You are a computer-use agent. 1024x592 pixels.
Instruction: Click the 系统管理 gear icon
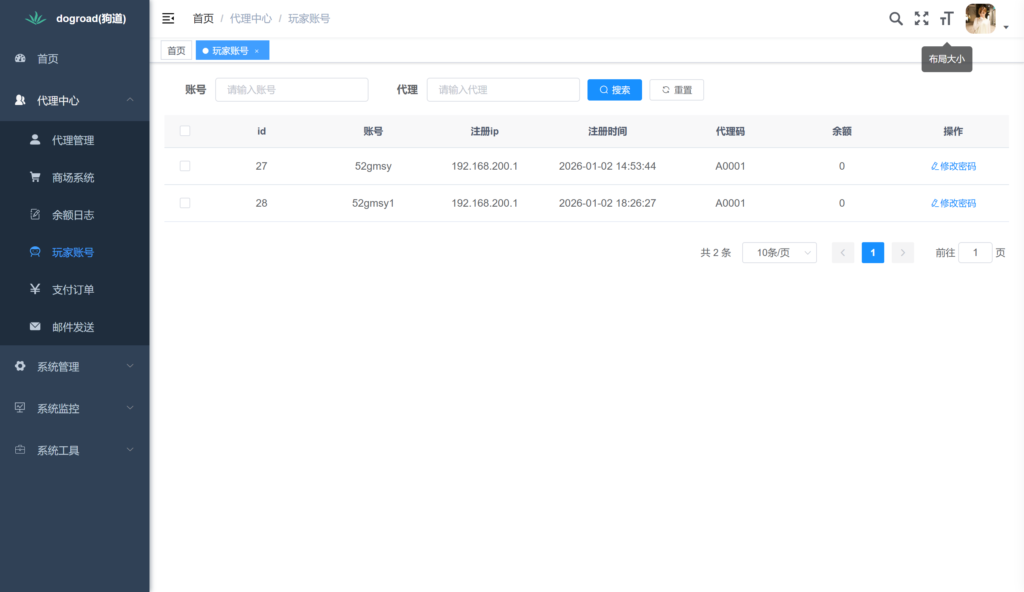tap(20, 366)
